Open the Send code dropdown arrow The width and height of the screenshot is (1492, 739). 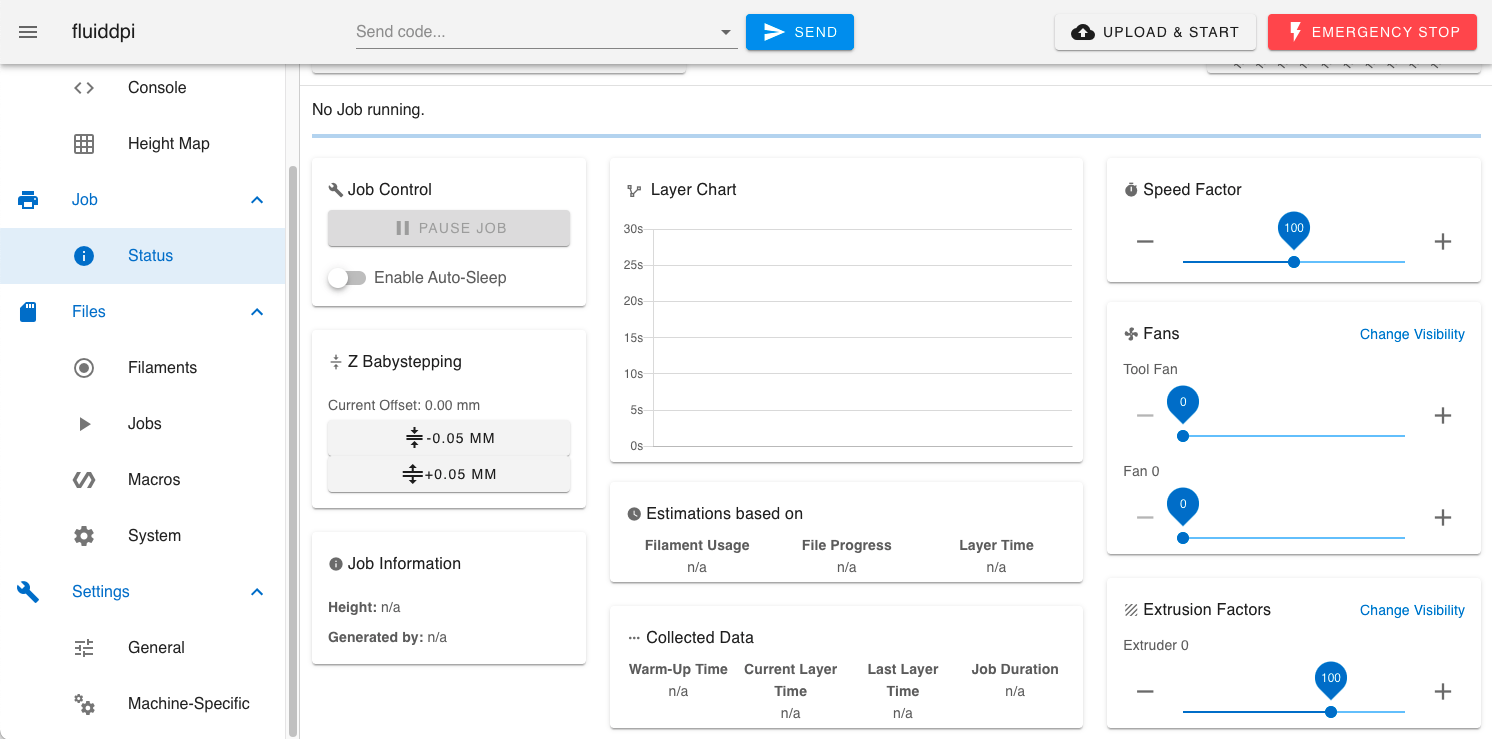tap(726, 33)
